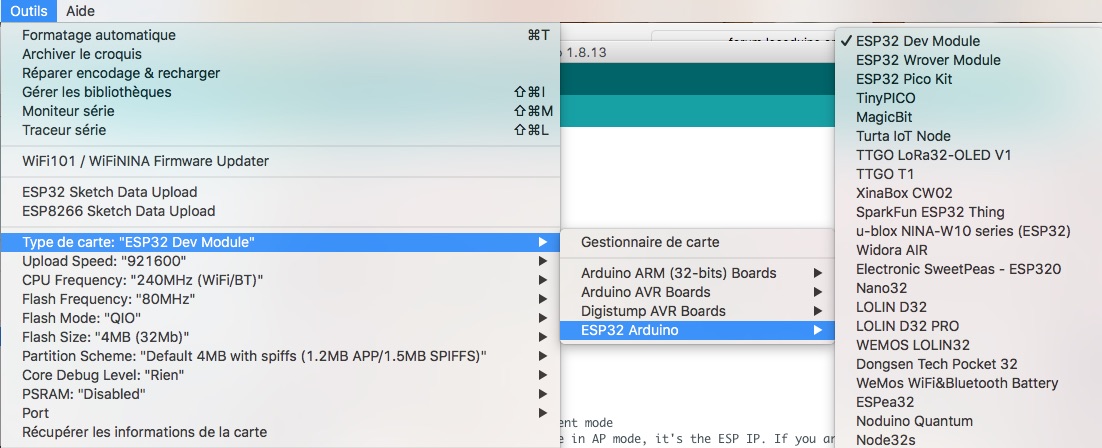Open Moniteur série
Viewport: 1102px width, 448px height.
pyautogui.click(x=280, y=111)
